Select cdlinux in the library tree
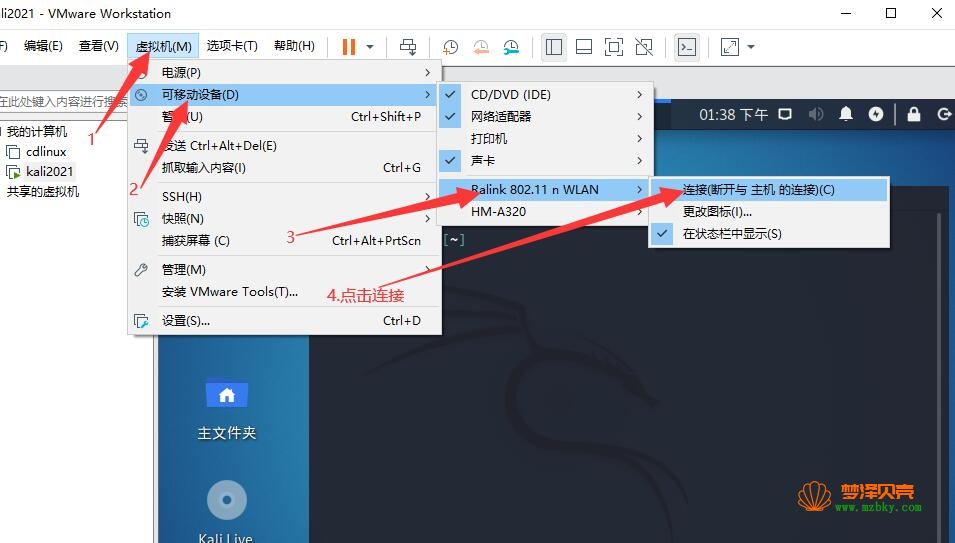 click(x=46, y=152)
